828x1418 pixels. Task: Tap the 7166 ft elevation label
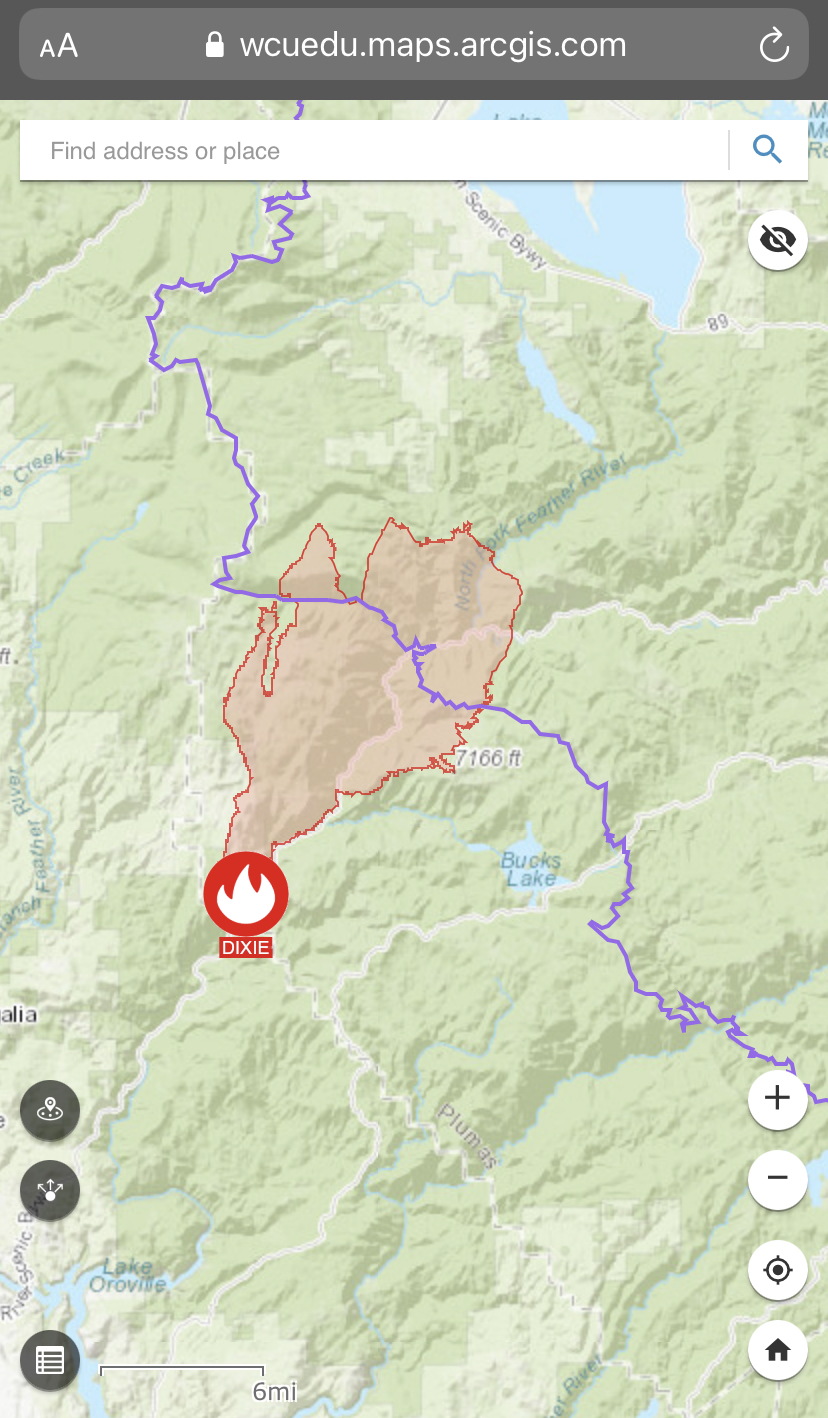coord(488,759)
